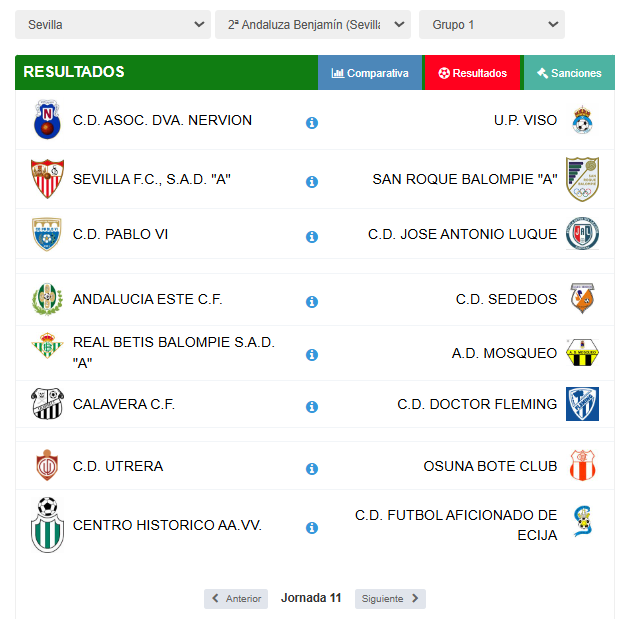
Task: Click info icon for C.D. Pablo VI match
Action: (312, 237)
